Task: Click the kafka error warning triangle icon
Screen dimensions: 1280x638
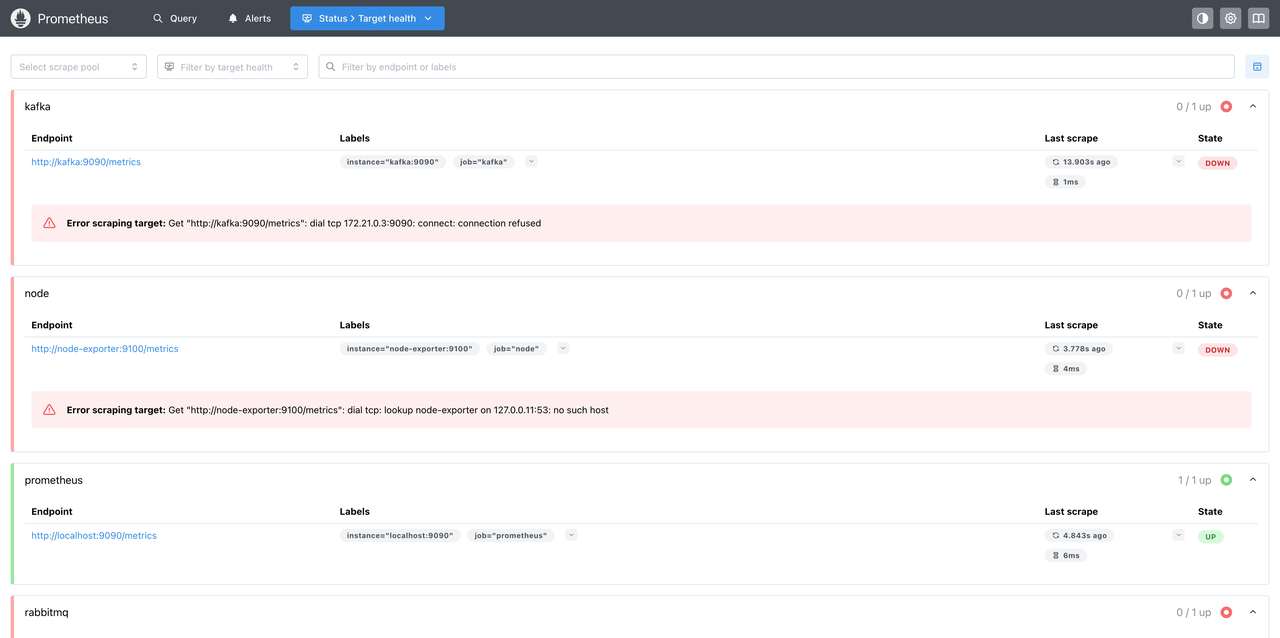Action: [50, 223]
